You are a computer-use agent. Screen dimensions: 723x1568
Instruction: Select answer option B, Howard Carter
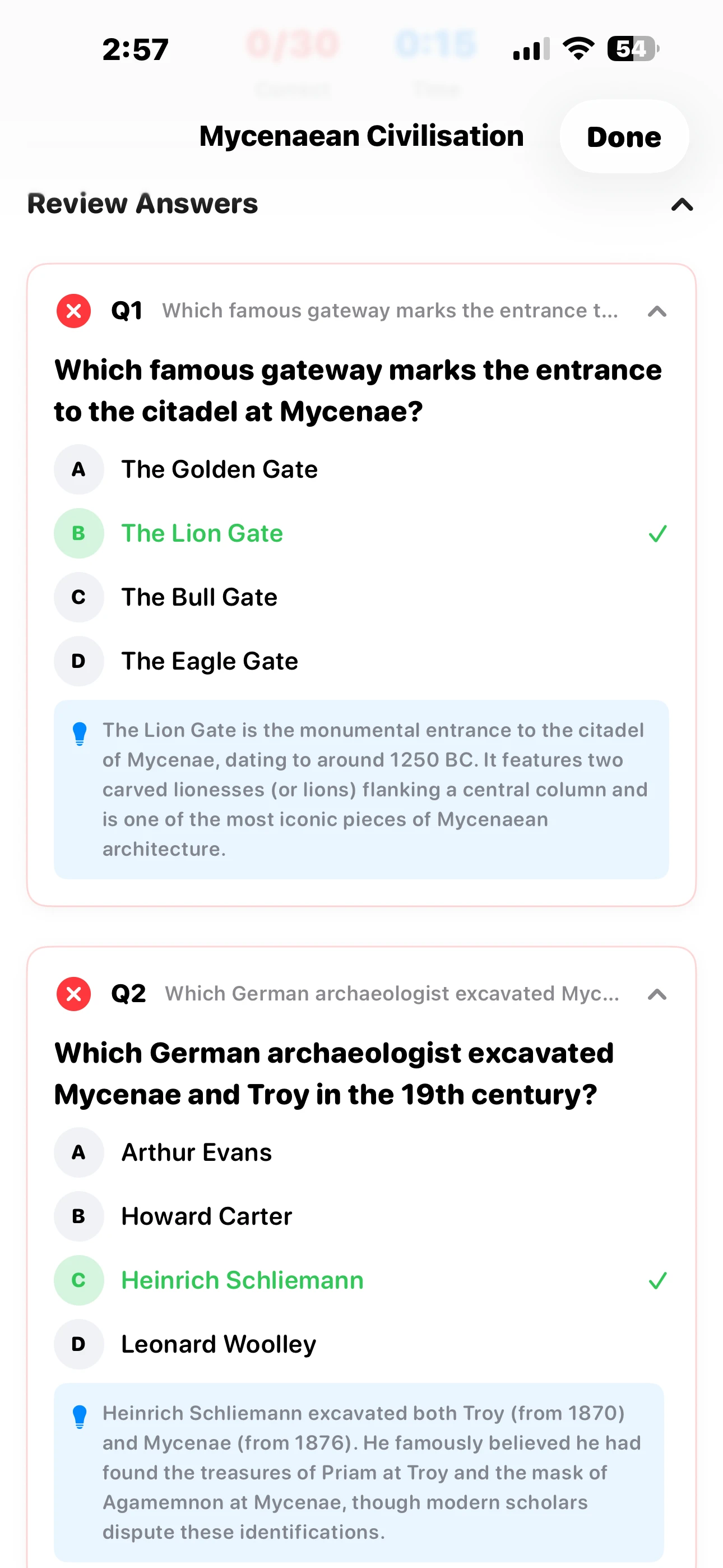[206, 1216]
